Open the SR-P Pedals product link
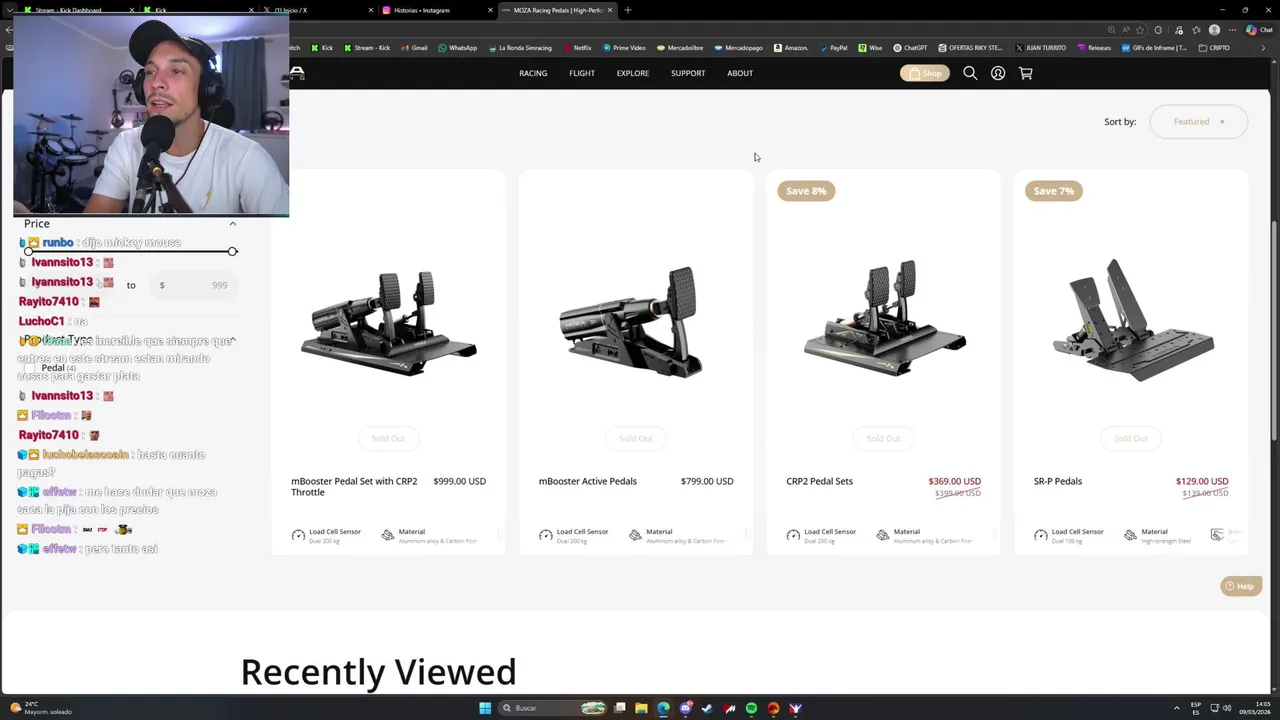Image resolution: width=1280 pixels, height=720 pixels. click(1058, 481)
